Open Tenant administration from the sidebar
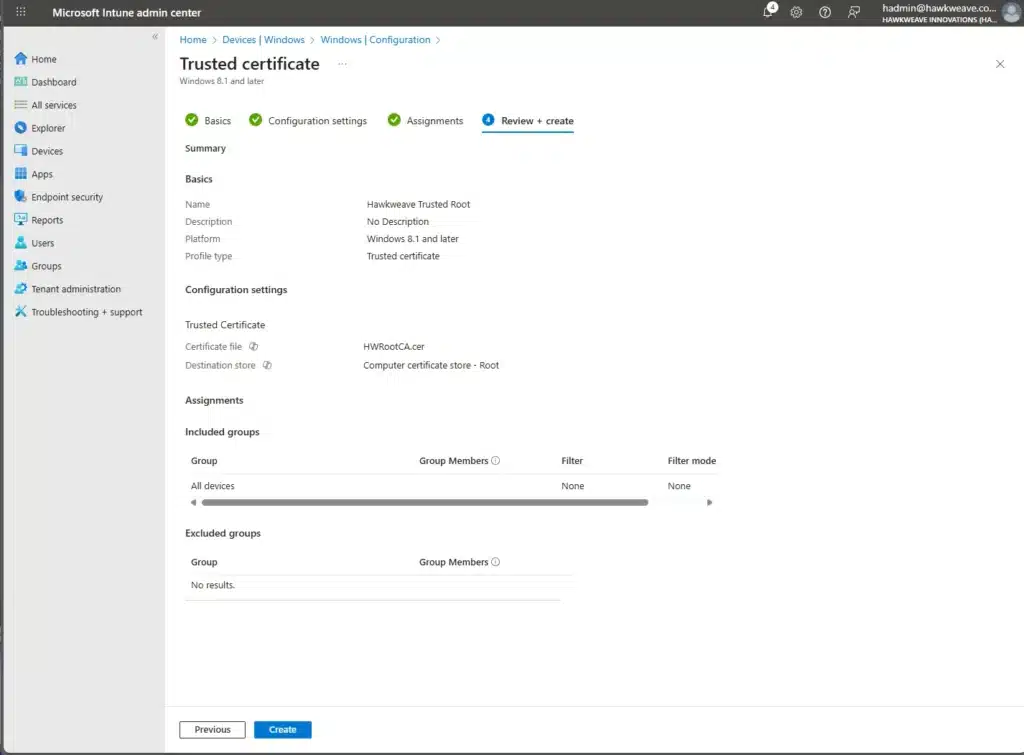Screen dimensions: 1024x755 click(x=75, y=289)
